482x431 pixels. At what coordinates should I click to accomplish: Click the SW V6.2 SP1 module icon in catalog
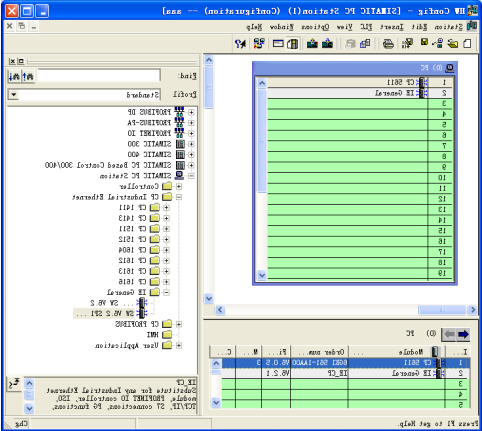(x=141, y=313)
